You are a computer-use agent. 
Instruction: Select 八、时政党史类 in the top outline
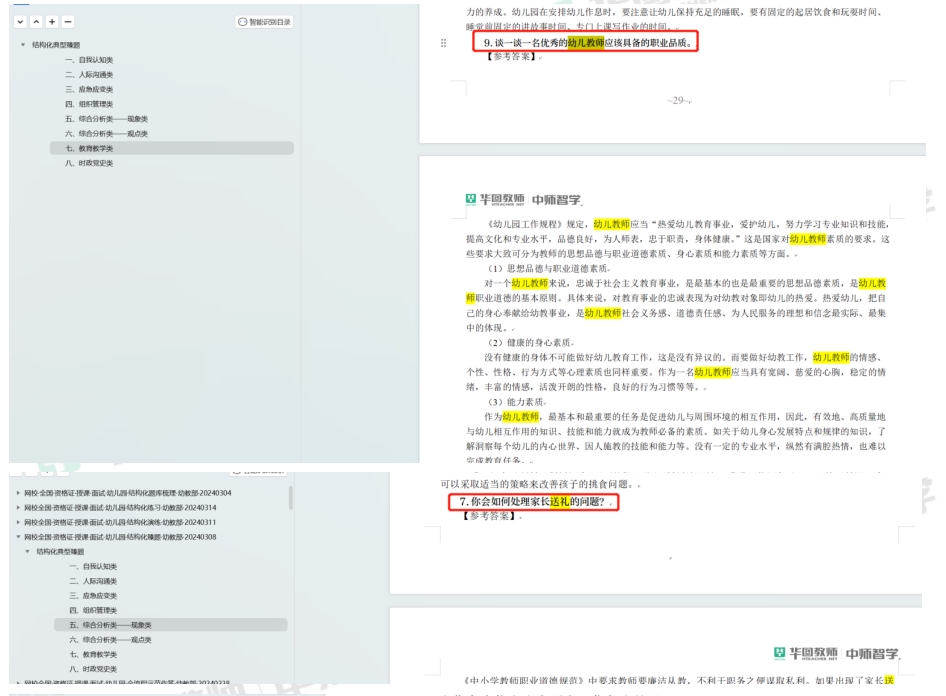tap(88, 162)
